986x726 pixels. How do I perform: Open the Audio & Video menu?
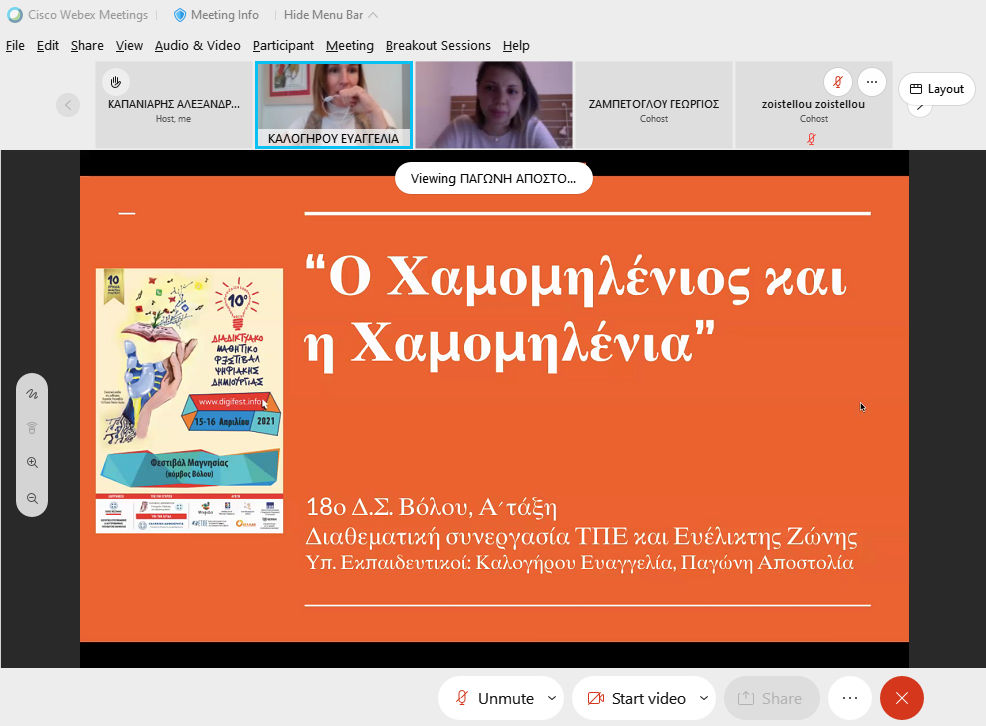197,45
